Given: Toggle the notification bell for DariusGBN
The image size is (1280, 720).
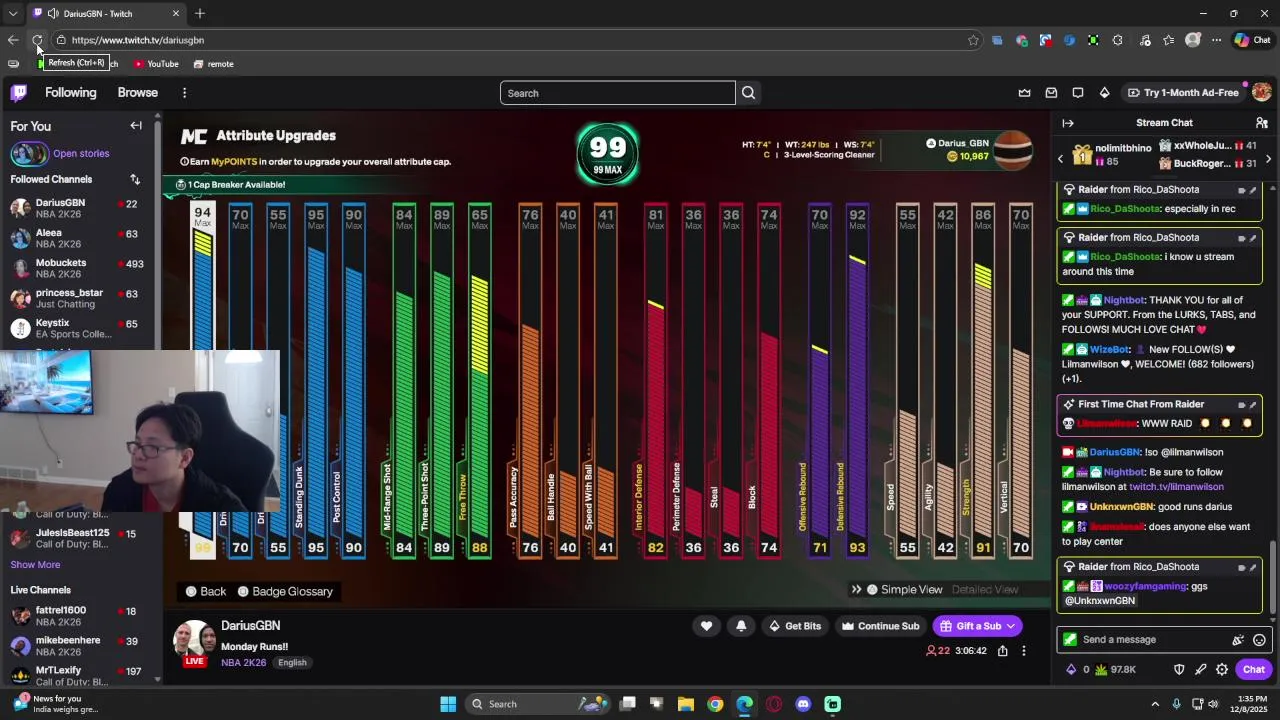Looking at the screenshot, I should point(741,626).
